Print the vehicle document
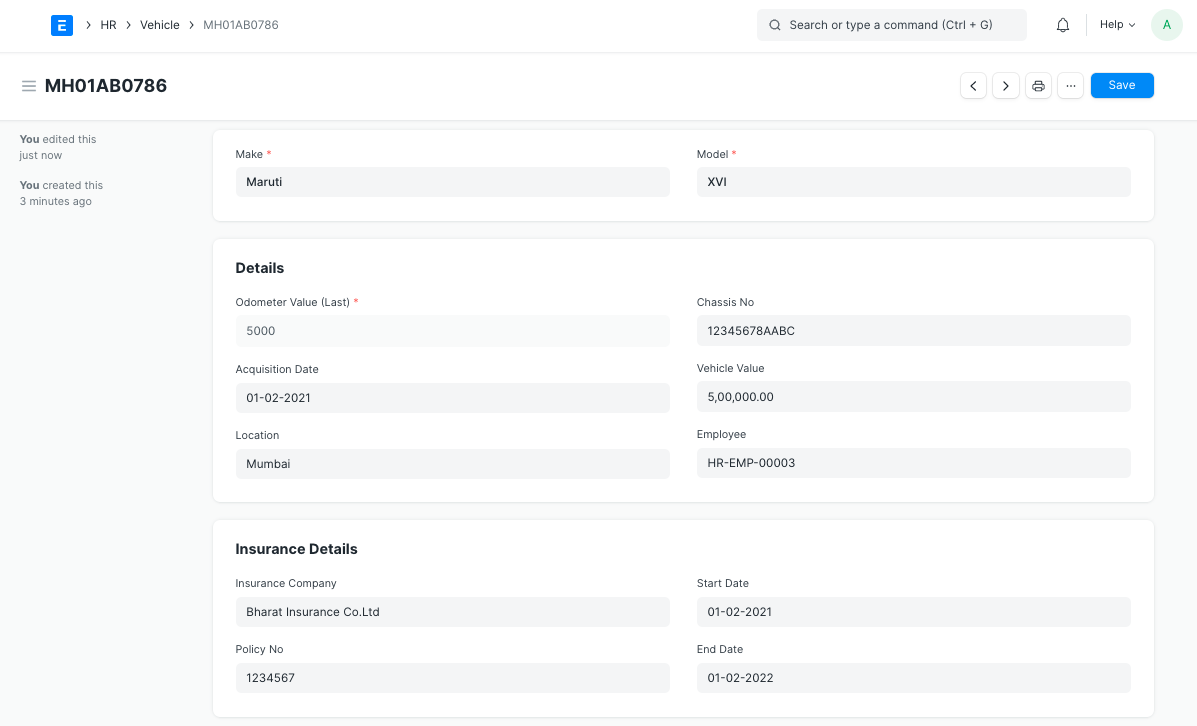Viewport: 1197px width, 726px height. [1038, 86]
